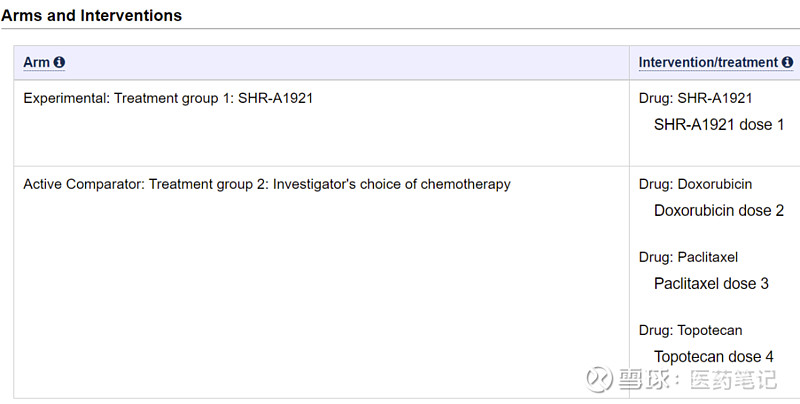800x404 pixels.
Task: Click the info icon next to Arm
Action: click(59, 63)
